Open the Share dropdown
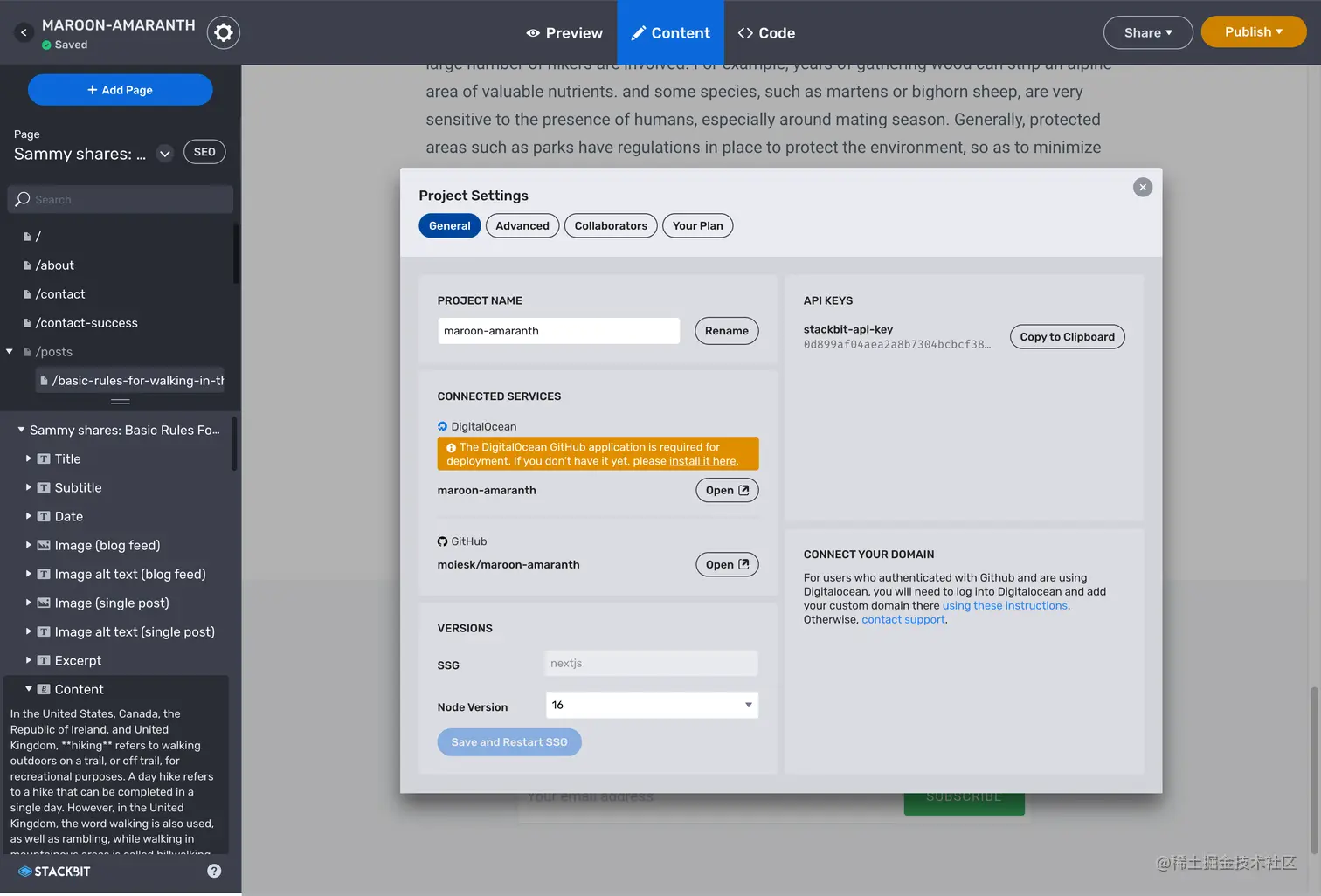The image size is (1321, 896). (x=1148, y=32)
